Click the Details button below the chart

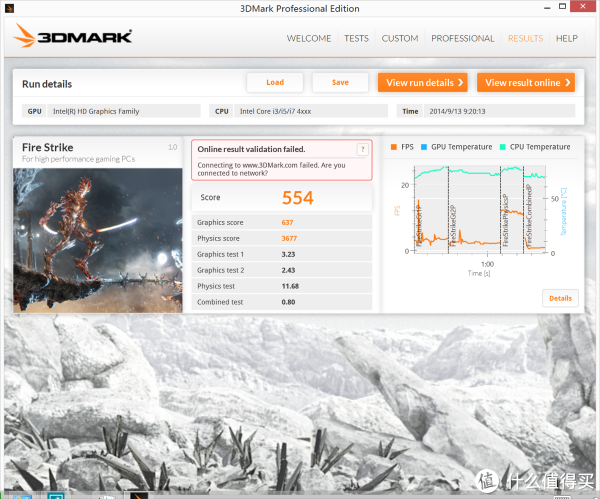click(x=560, y=298)
